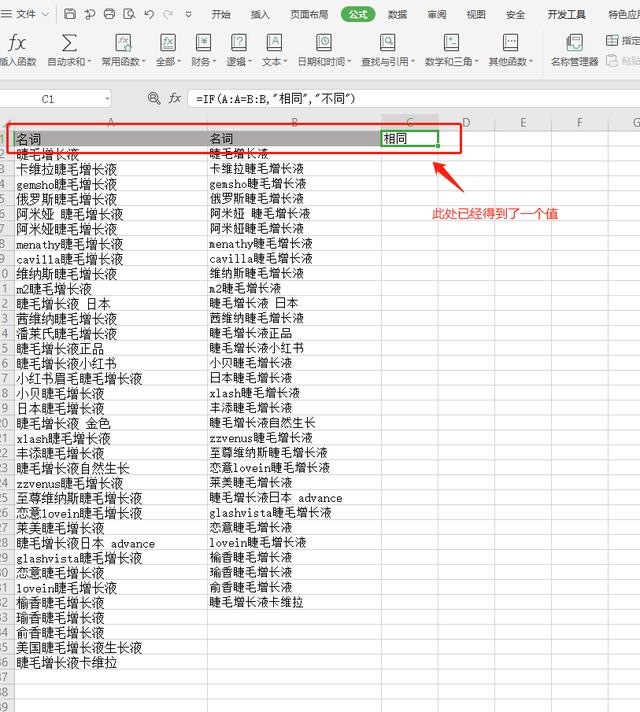Image resolution: width=640 pixels, height=712 pixels.
Task: Expand the 数学和三角 dropdown
Action: [476, 61]
